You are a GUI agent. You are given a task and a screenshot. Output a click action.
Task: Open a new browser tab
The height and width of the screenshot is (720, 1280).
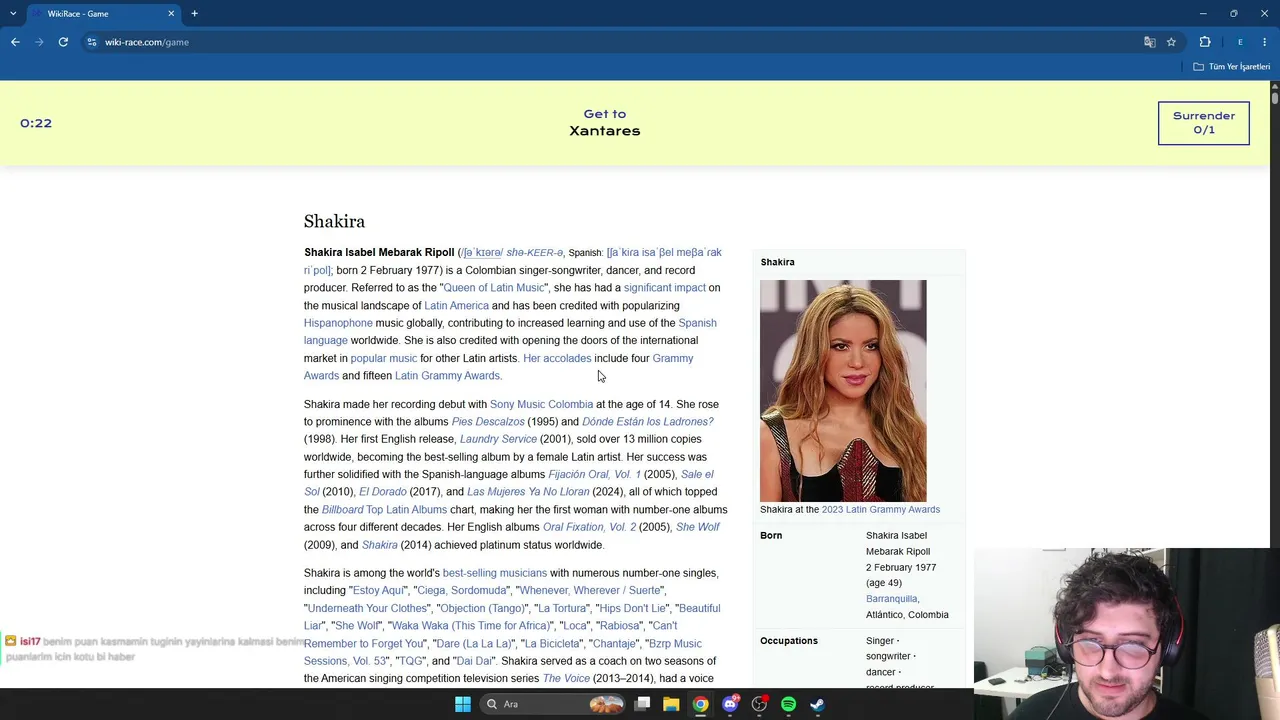pos(194,14)
